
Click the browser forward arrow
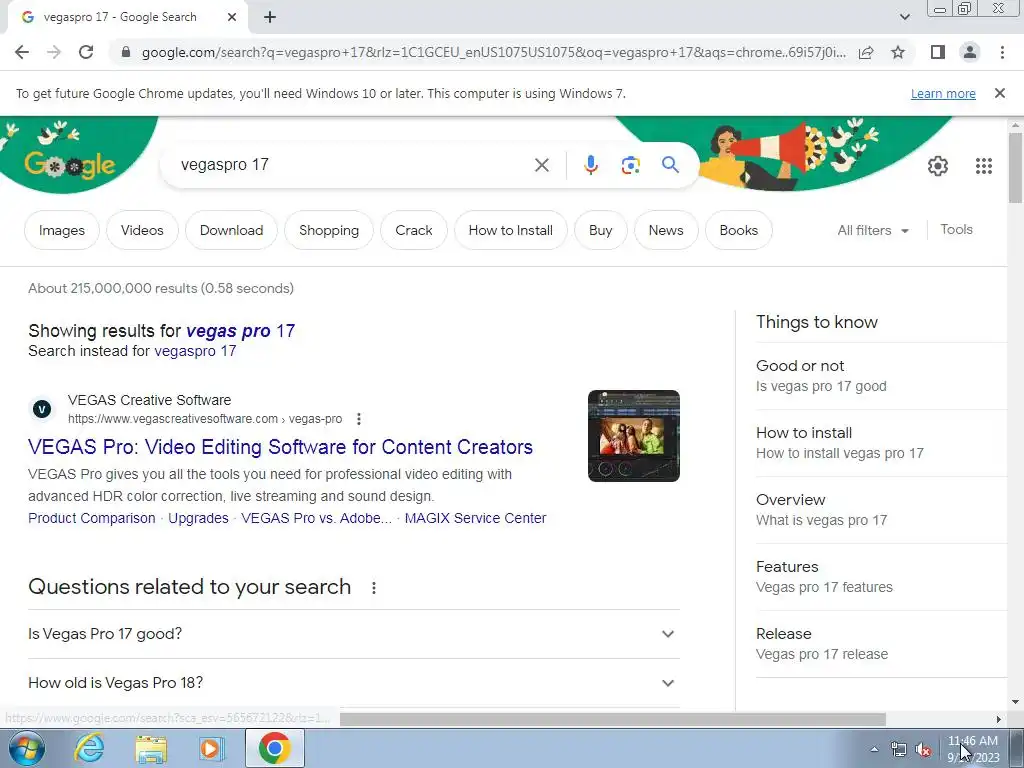tap(54, 52)
